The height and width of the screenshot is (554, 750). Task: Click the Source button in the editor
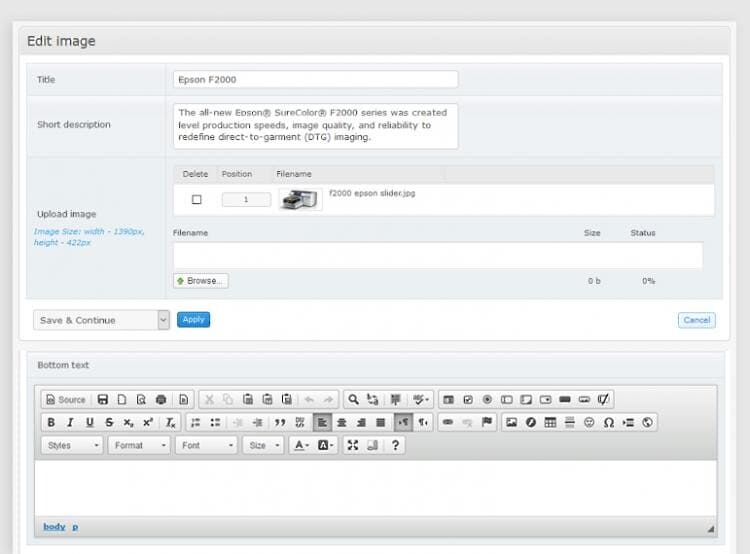pos(66,399)
